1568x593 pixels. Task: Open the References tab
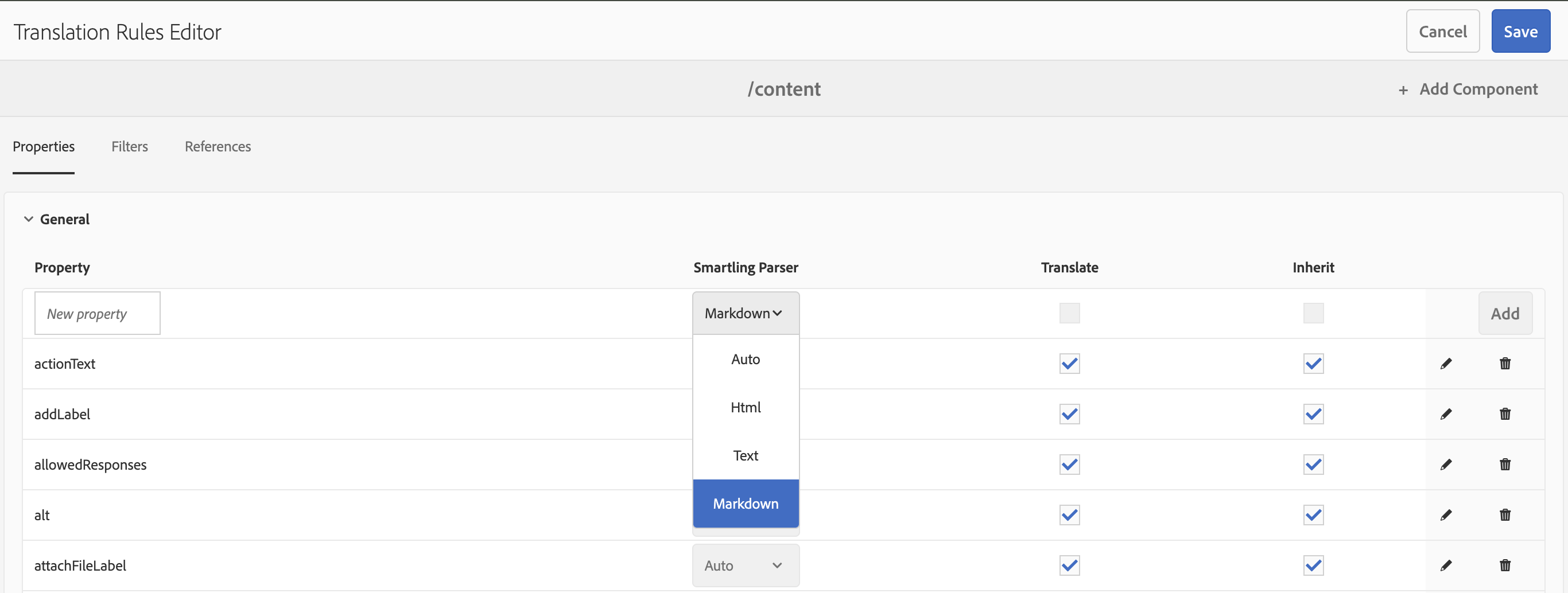(x=218, y=147)
